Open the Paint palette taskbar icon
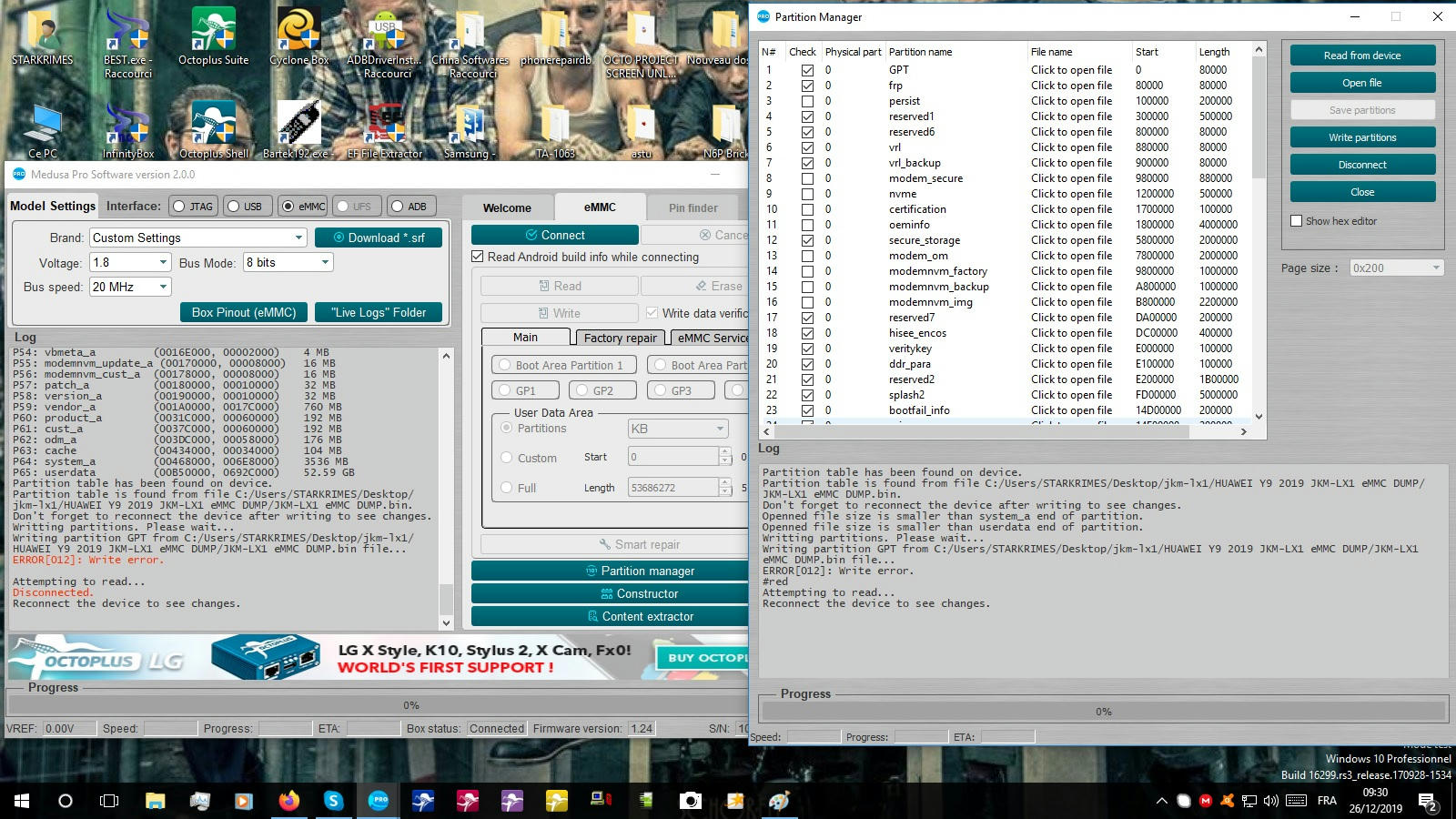Screen dimensions: 1456x819 (779, 801)
